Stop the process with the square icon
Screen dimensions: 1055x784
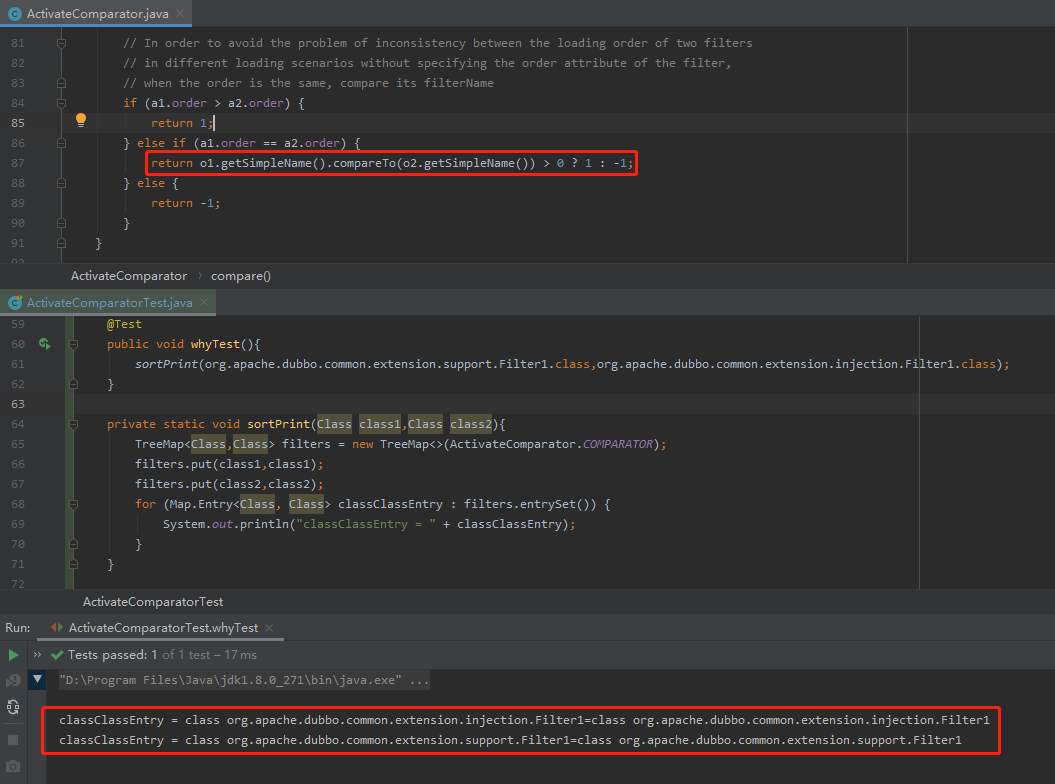pyautogui.click(x=13, y=740)
